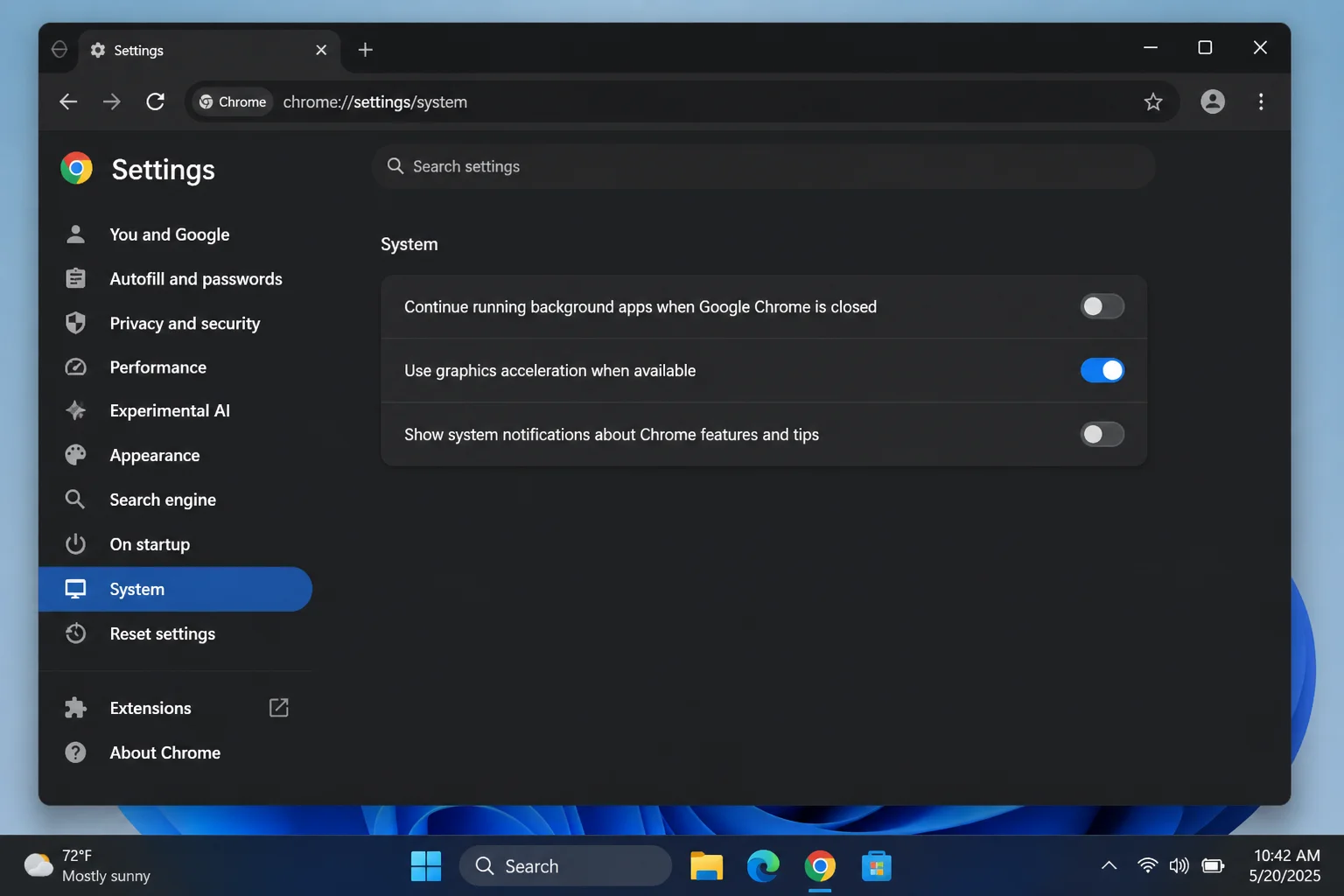Open the three-dot Chrome menu
This screenshot has height=896, width=1344.
(x=1261, y=101)
